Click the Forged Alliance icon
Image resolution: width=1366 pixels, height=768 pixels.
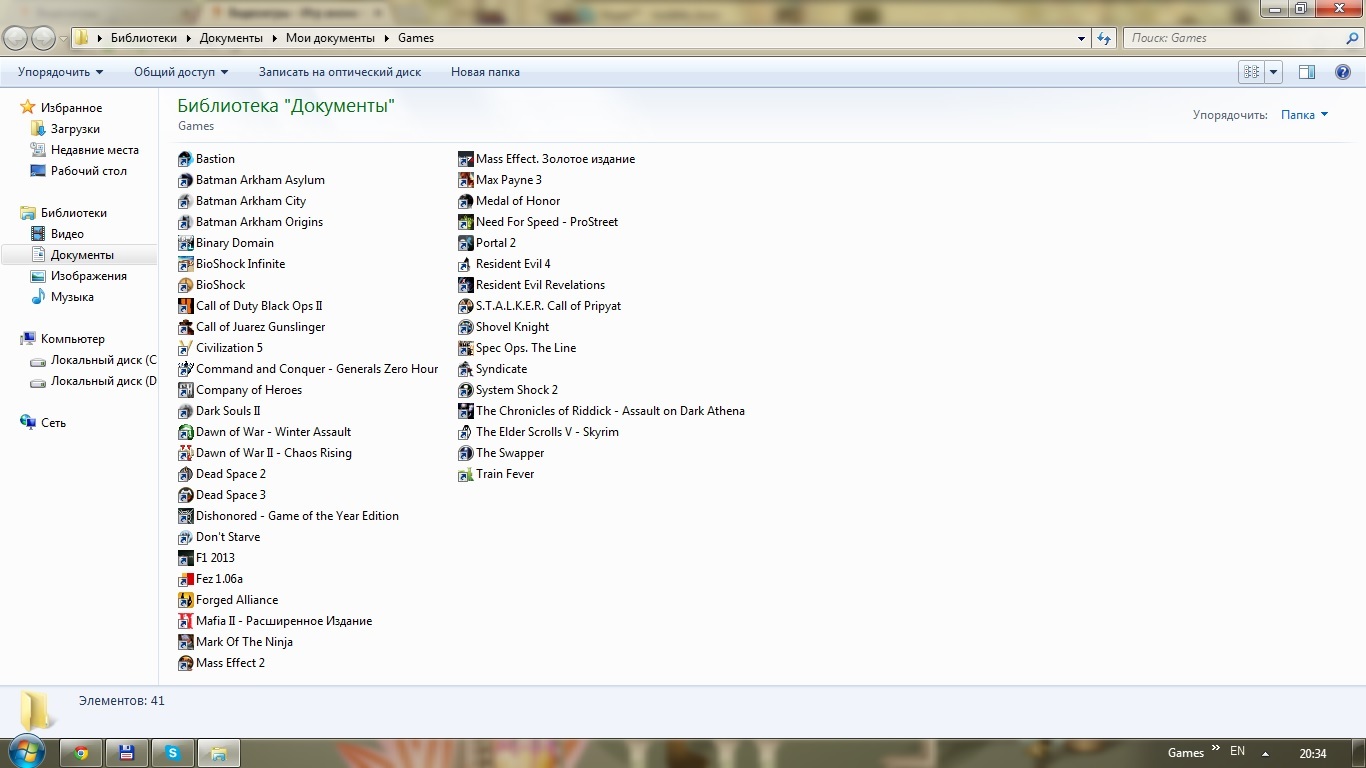click(x=185, y=600)
